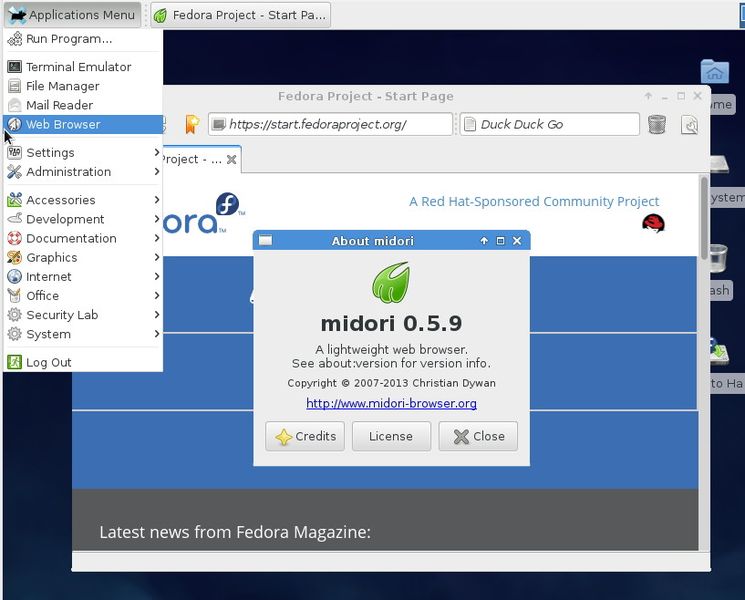
Task: Open A Red Hat-Sponsored Community Project link
Action: click(x=534, y=201)
